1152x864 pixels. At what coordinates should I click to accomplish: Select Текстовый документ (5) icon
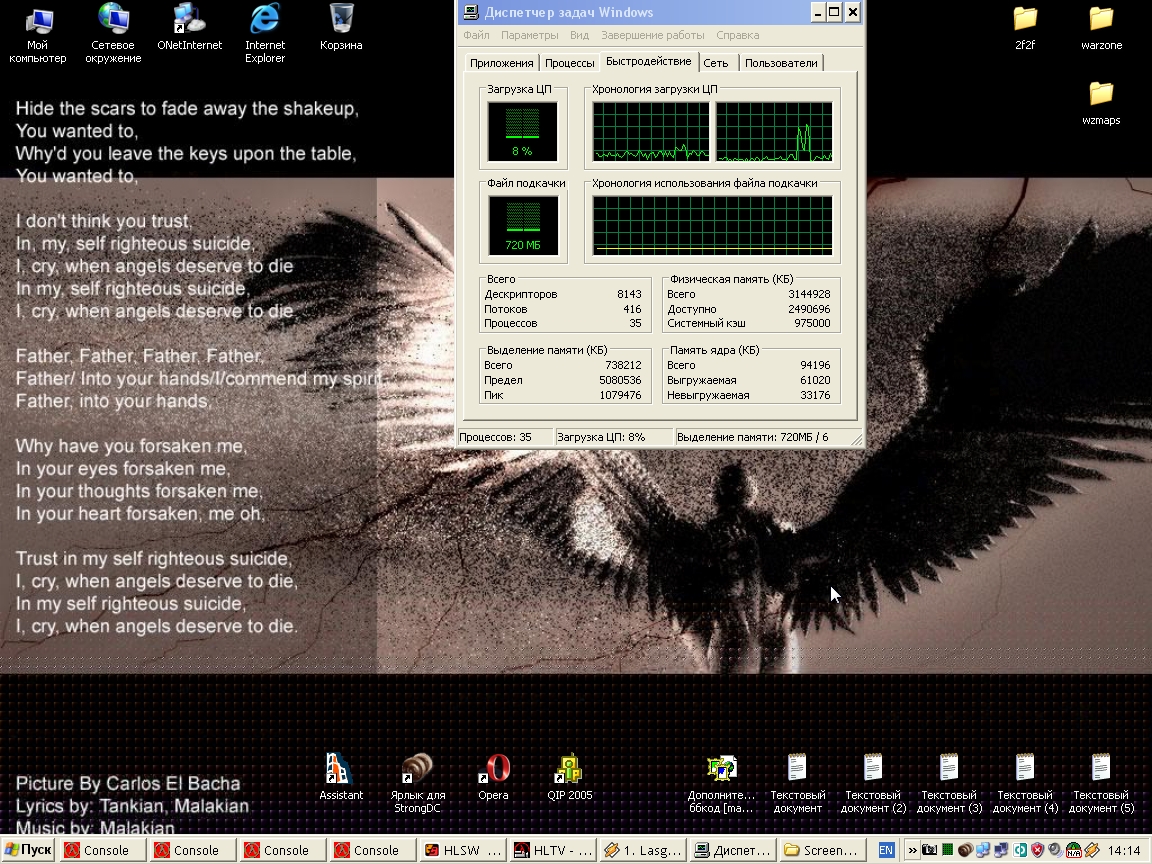click(1101, 783)
